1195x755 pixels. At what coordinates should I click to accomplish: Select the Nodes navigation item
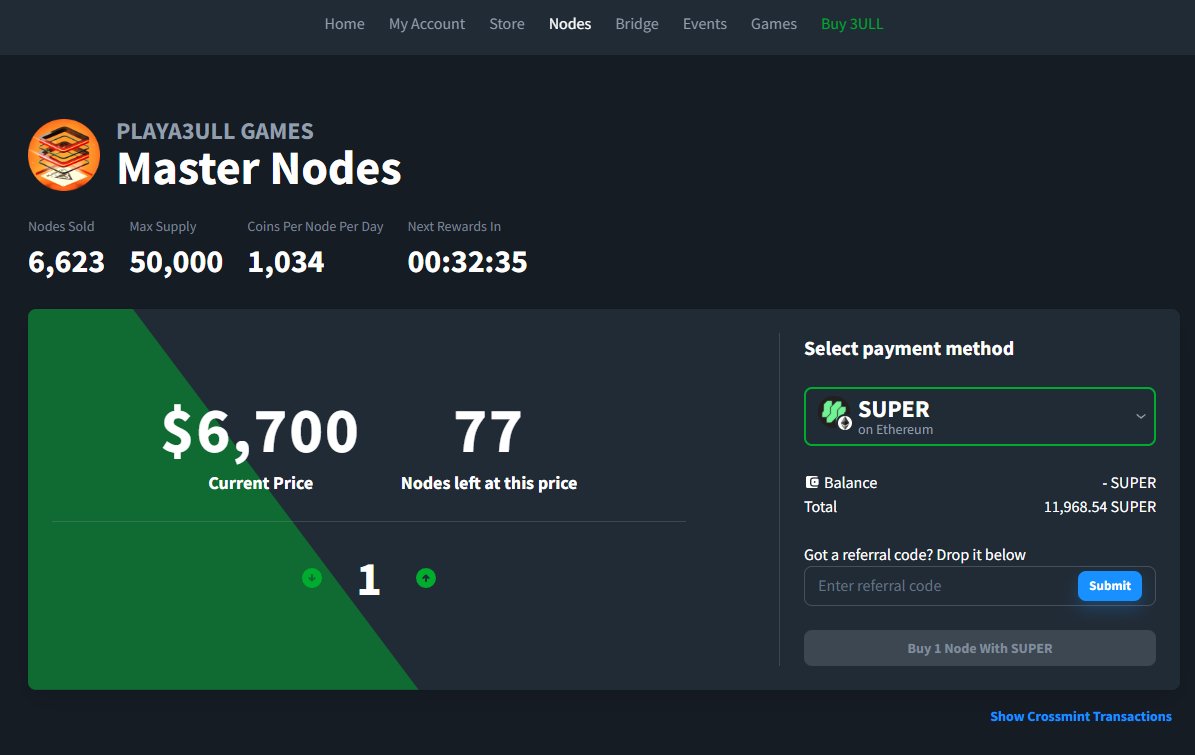[570, 24]
